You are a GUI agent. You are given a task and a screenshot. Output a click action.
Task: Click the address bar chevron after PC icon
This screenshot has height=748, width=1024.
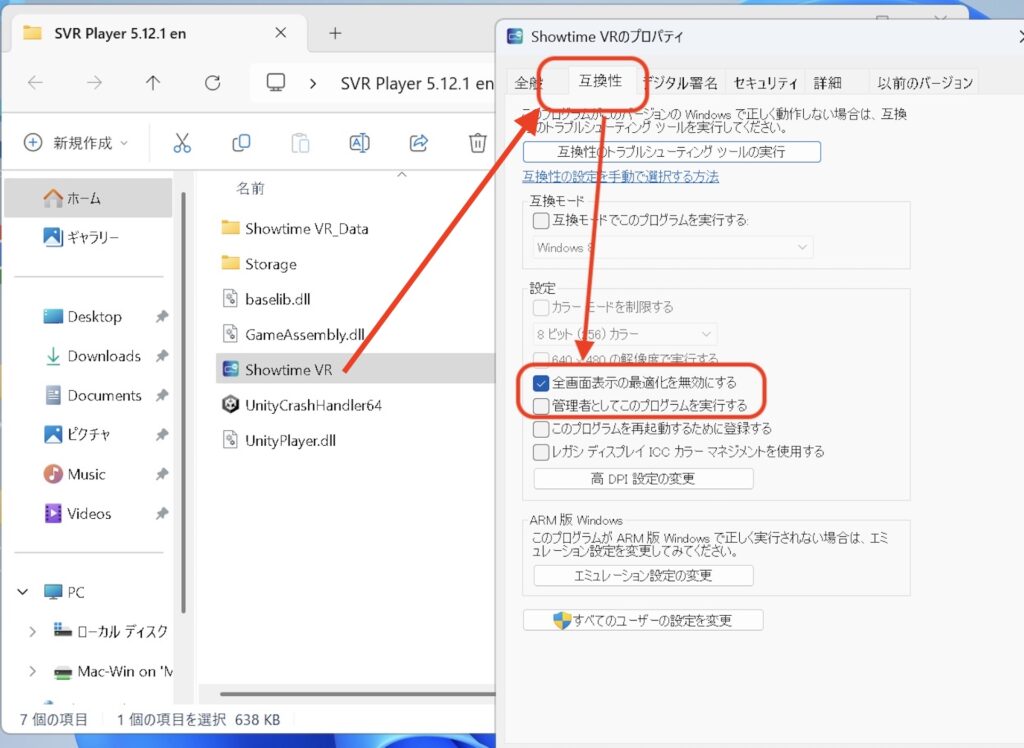point(313,83)
